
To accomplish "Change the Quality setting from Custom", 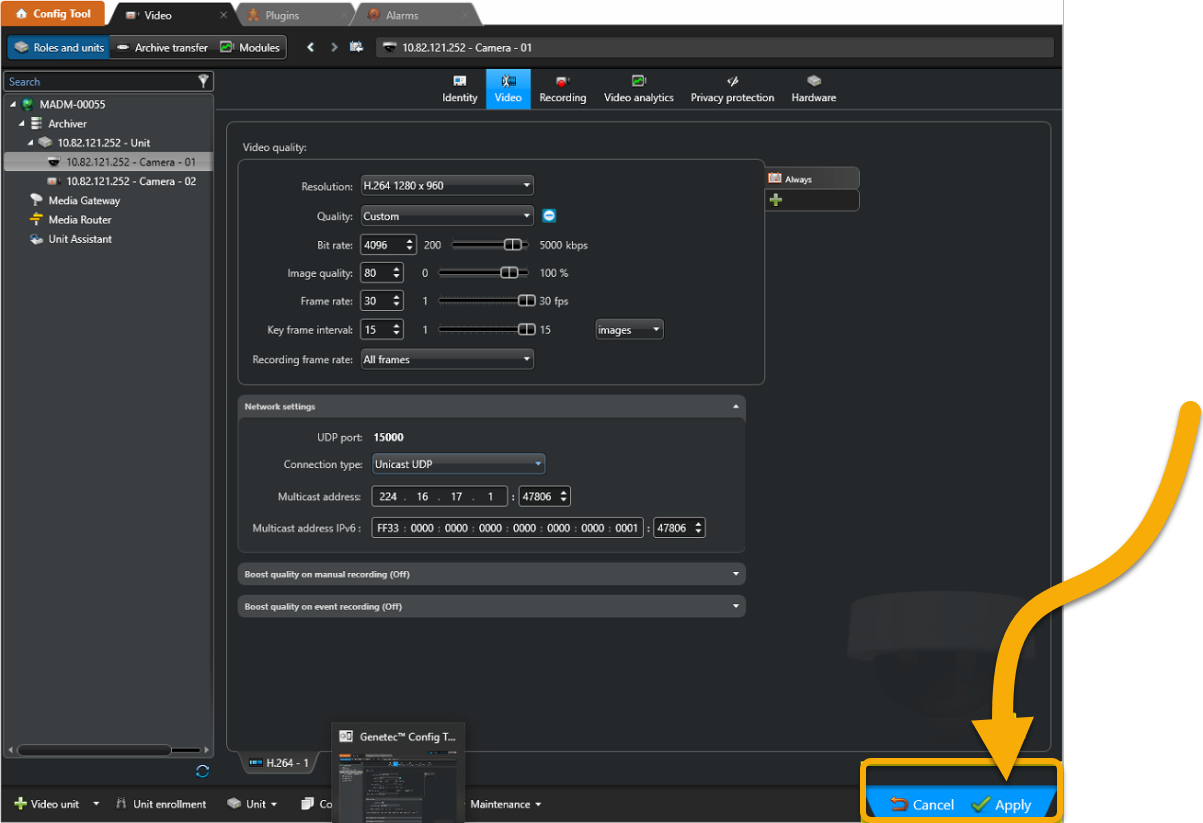I will pyautogui.click(x=527, y=215).
